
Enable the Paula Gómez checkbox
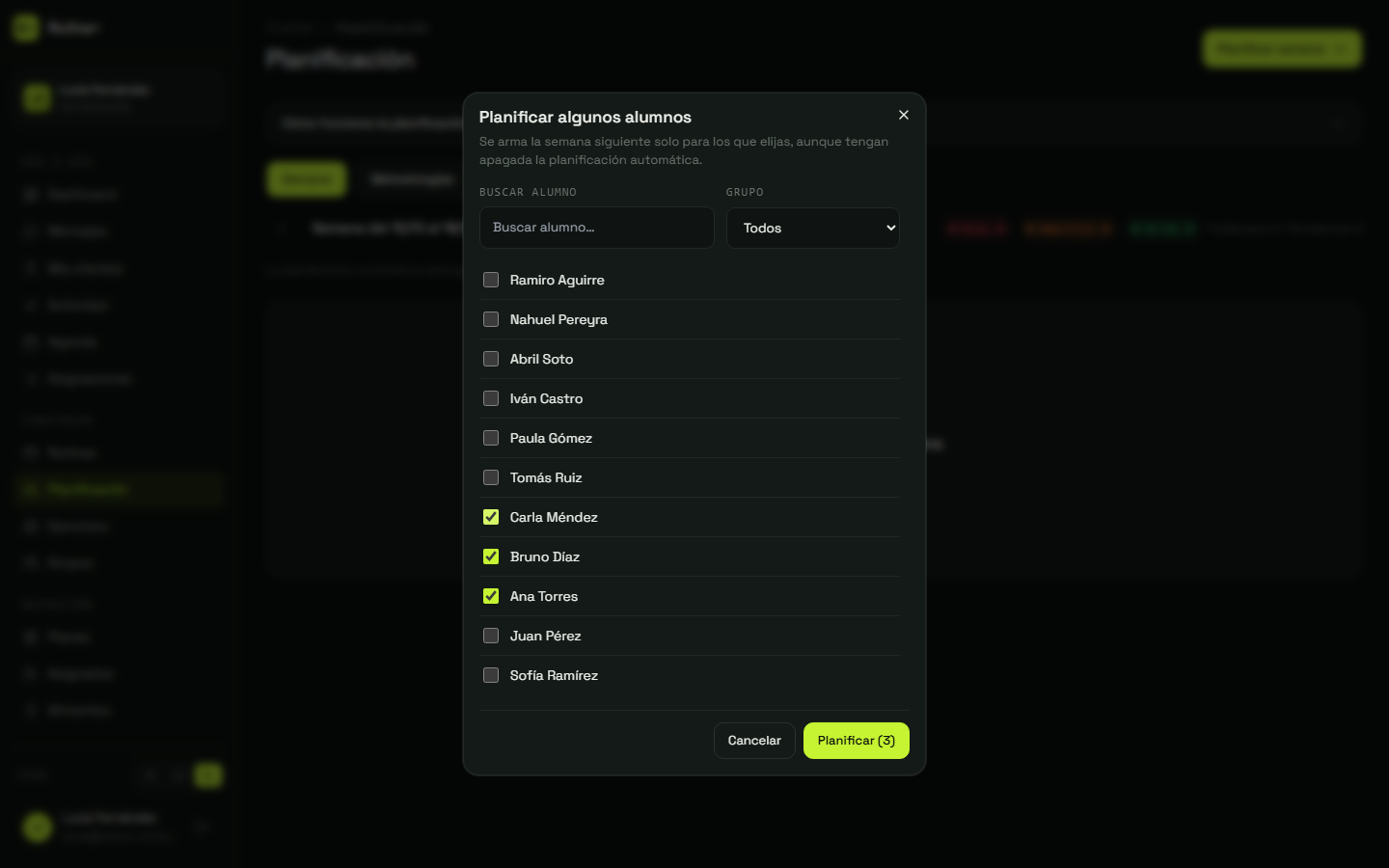(491, 438)
